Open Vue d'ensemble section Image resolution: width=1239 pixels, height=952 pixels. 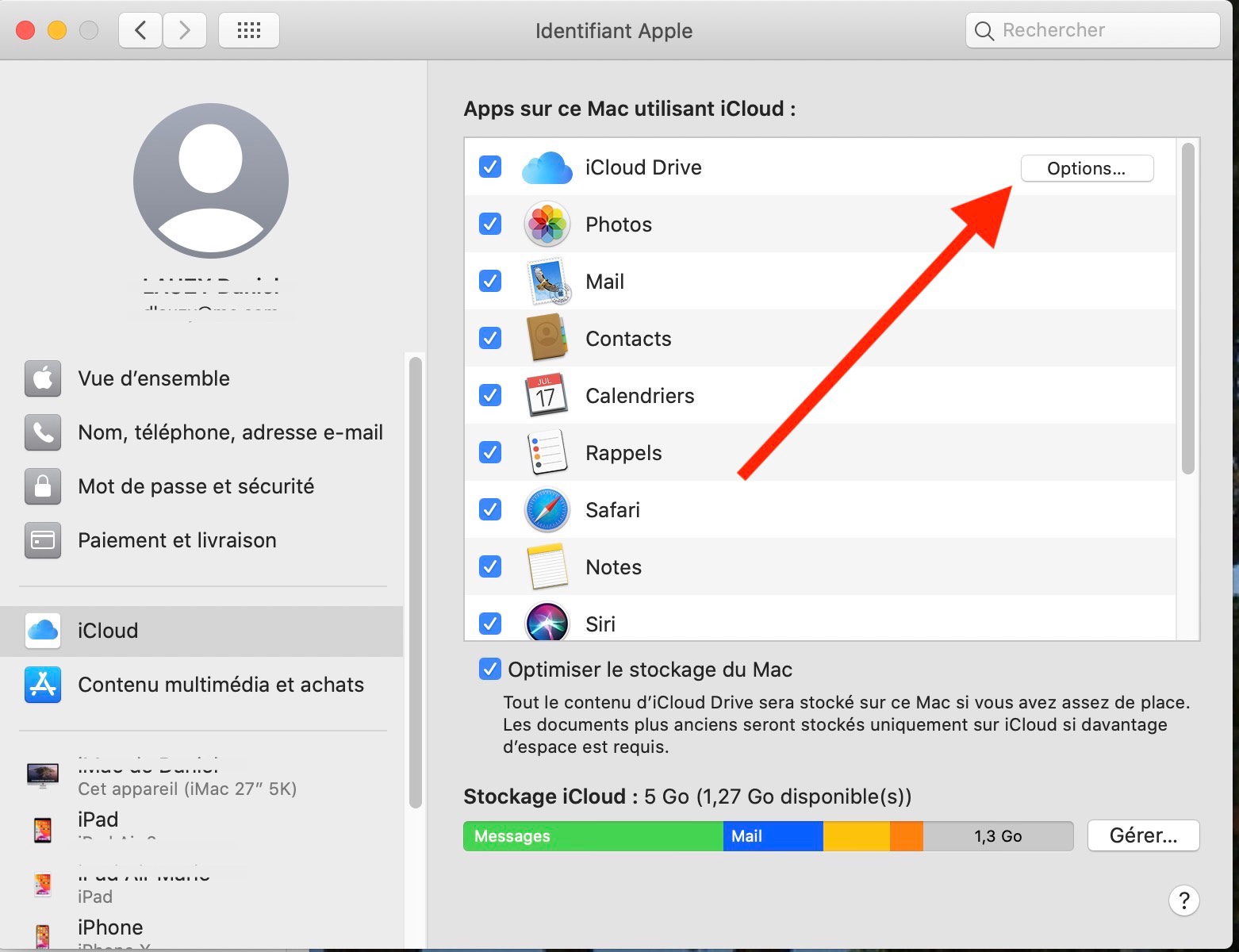click(154, 378)
